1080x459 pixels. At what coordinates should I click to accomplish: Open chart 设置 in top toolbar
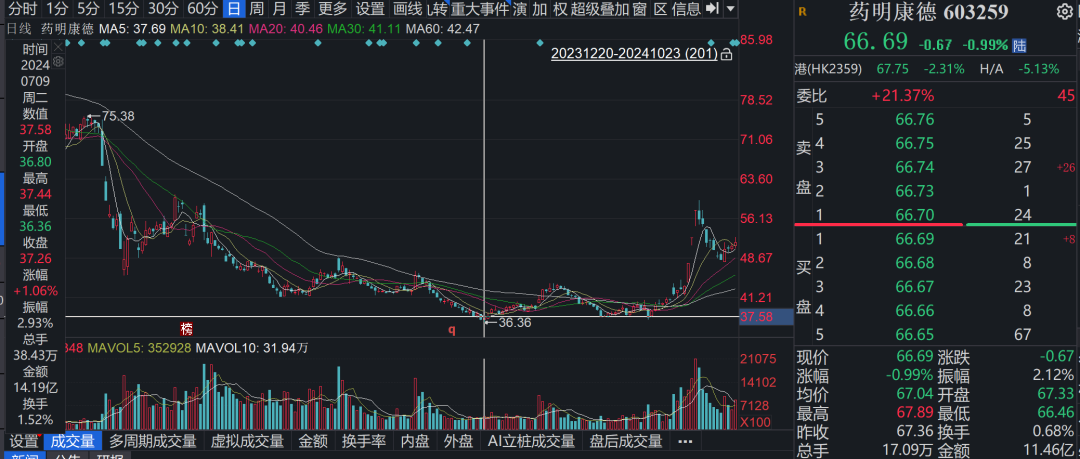coord(371,8)
